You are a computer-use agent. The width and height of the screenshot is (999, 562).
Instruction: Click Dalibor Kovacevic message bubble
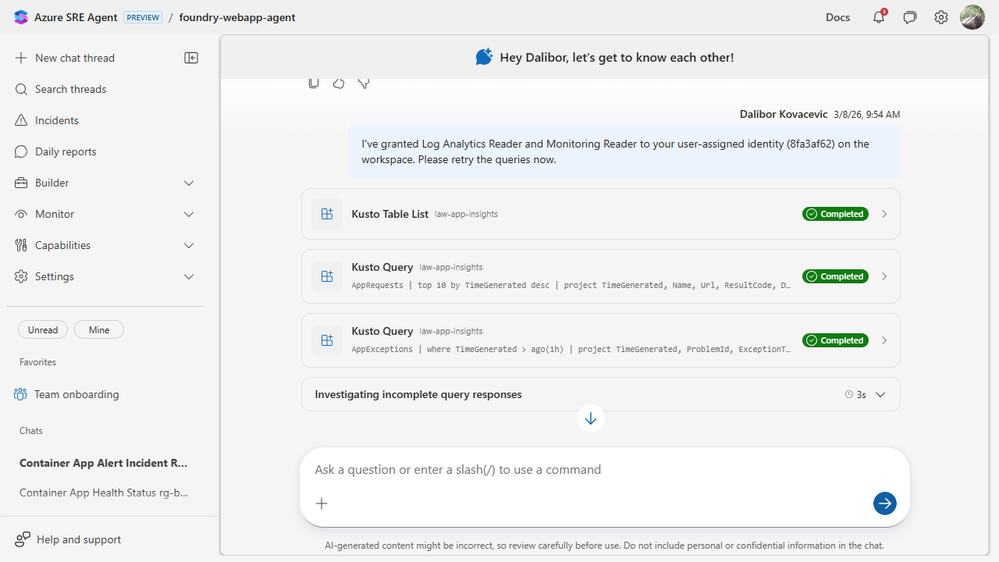(x=624, y=152)
